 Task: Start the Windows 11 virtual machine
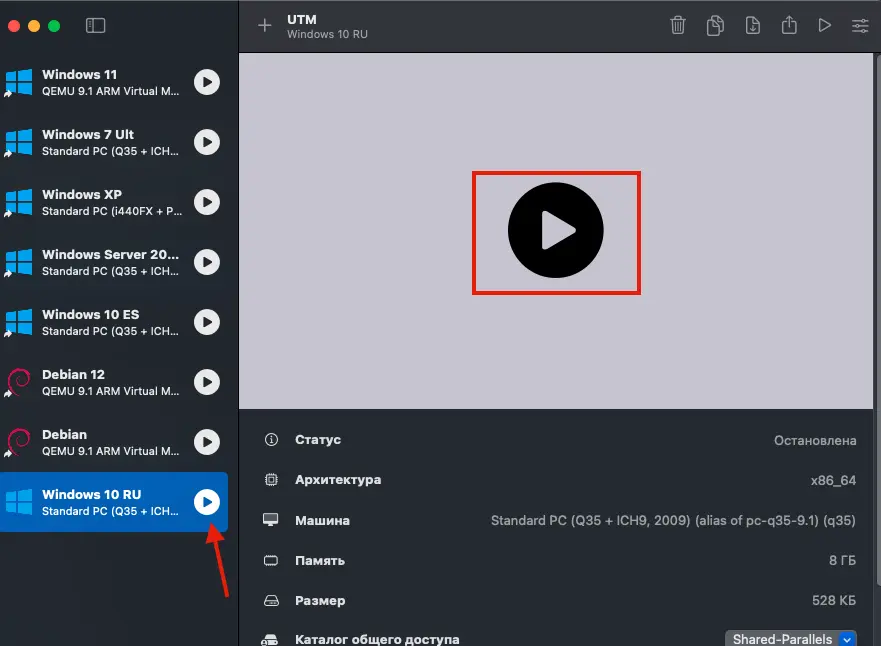[x=207, y=82]
